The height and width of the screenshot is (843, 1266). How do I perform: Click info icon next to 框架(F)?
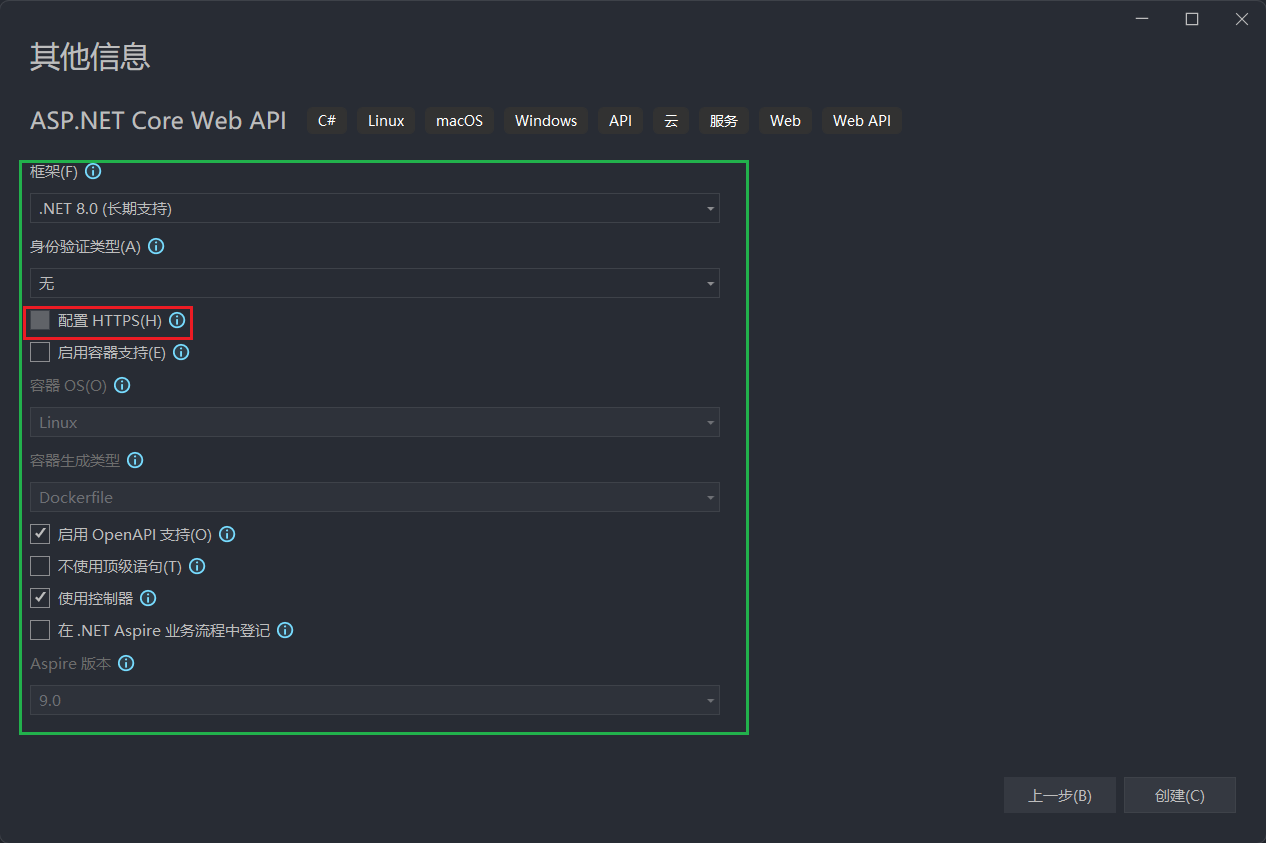(x=94, y=172)
